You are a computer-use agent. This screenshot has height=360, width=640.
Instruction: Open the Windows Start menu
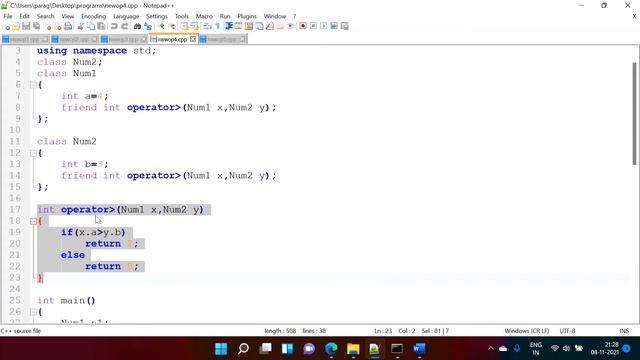click(x=221, y=349)
